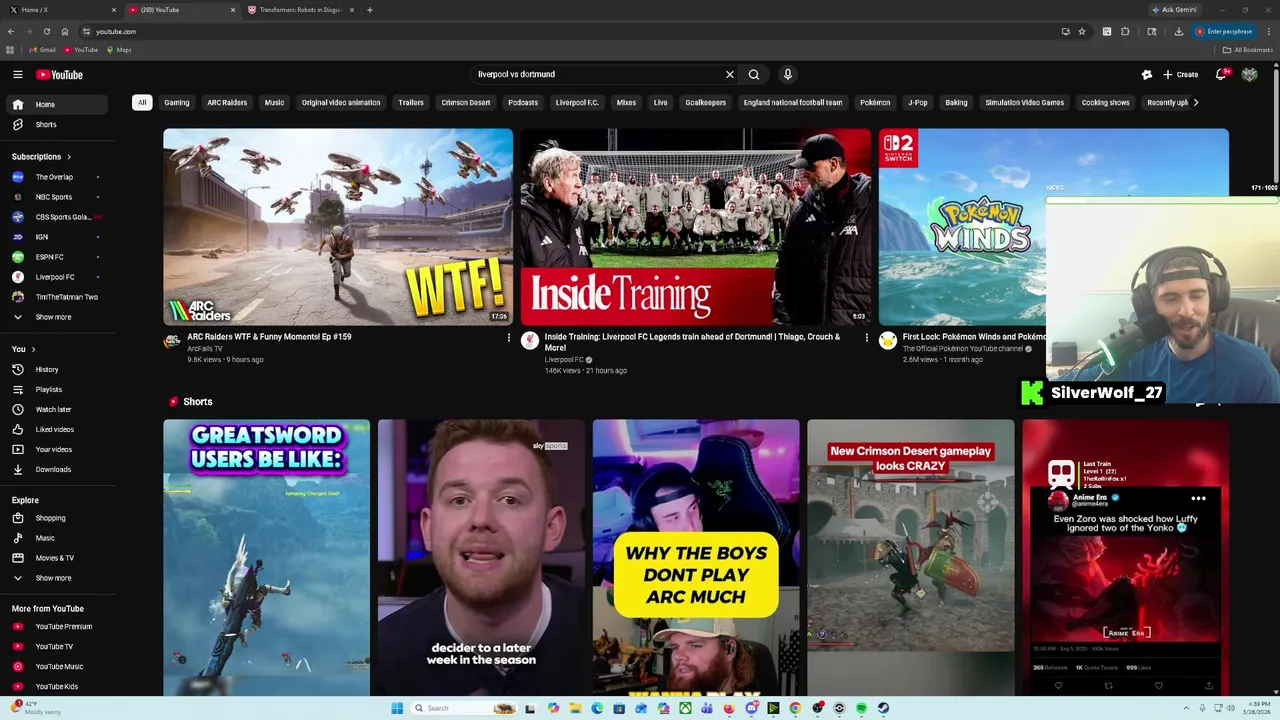Viewport: 1280px width, 720px height.
Task: Expand Show more under Subscriptions
Action: point(60,317)
